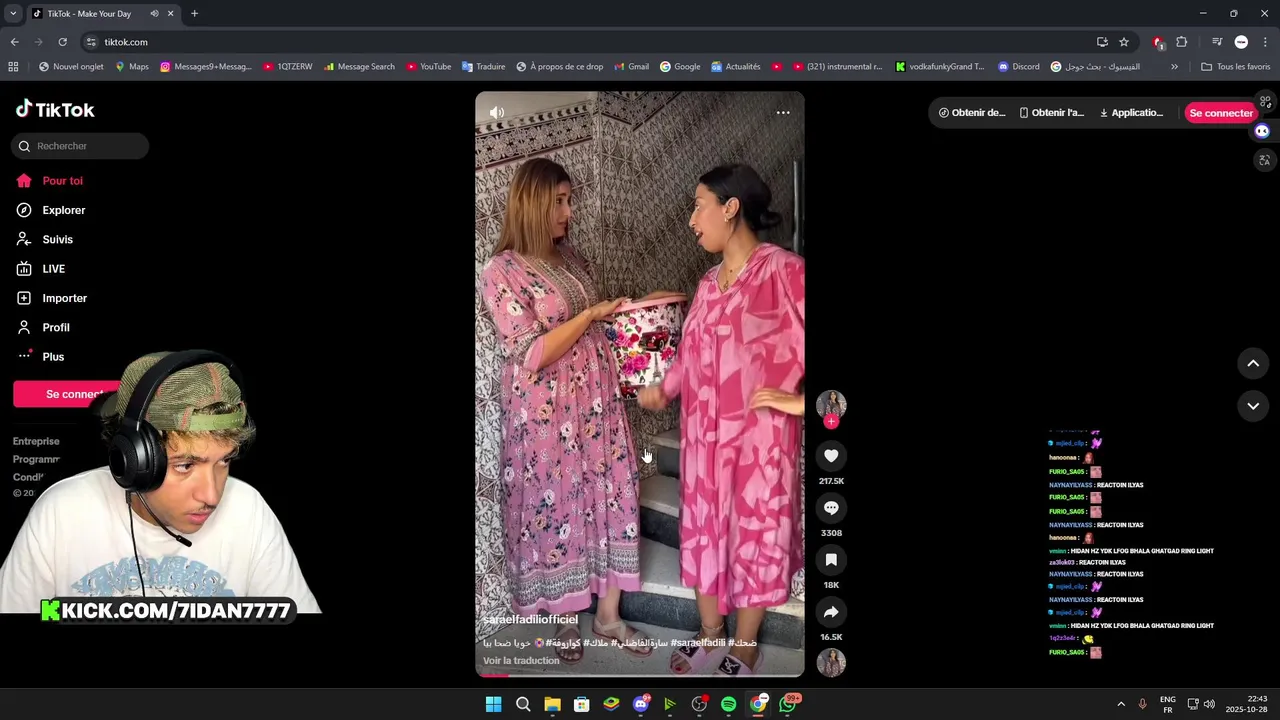
Task: Open the tab search dropdown arrow
Action: (x=13, y=14)
